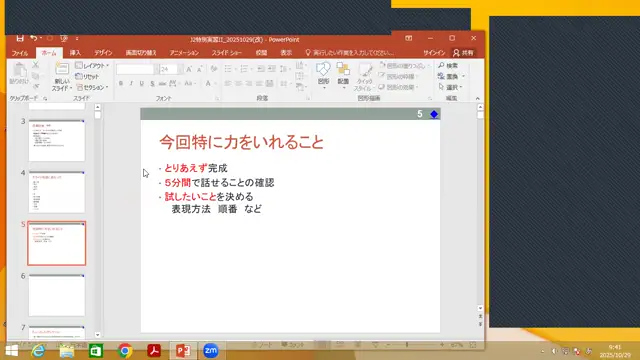640x360 pixels.
Task: Change text case with Aa button
Action: 189,83
